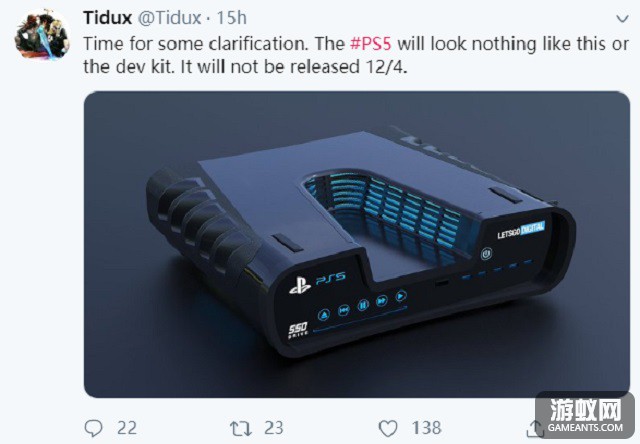The image size is (640, 444).
Task: Click the power button icon on console
Action: [x=486, y=254]
